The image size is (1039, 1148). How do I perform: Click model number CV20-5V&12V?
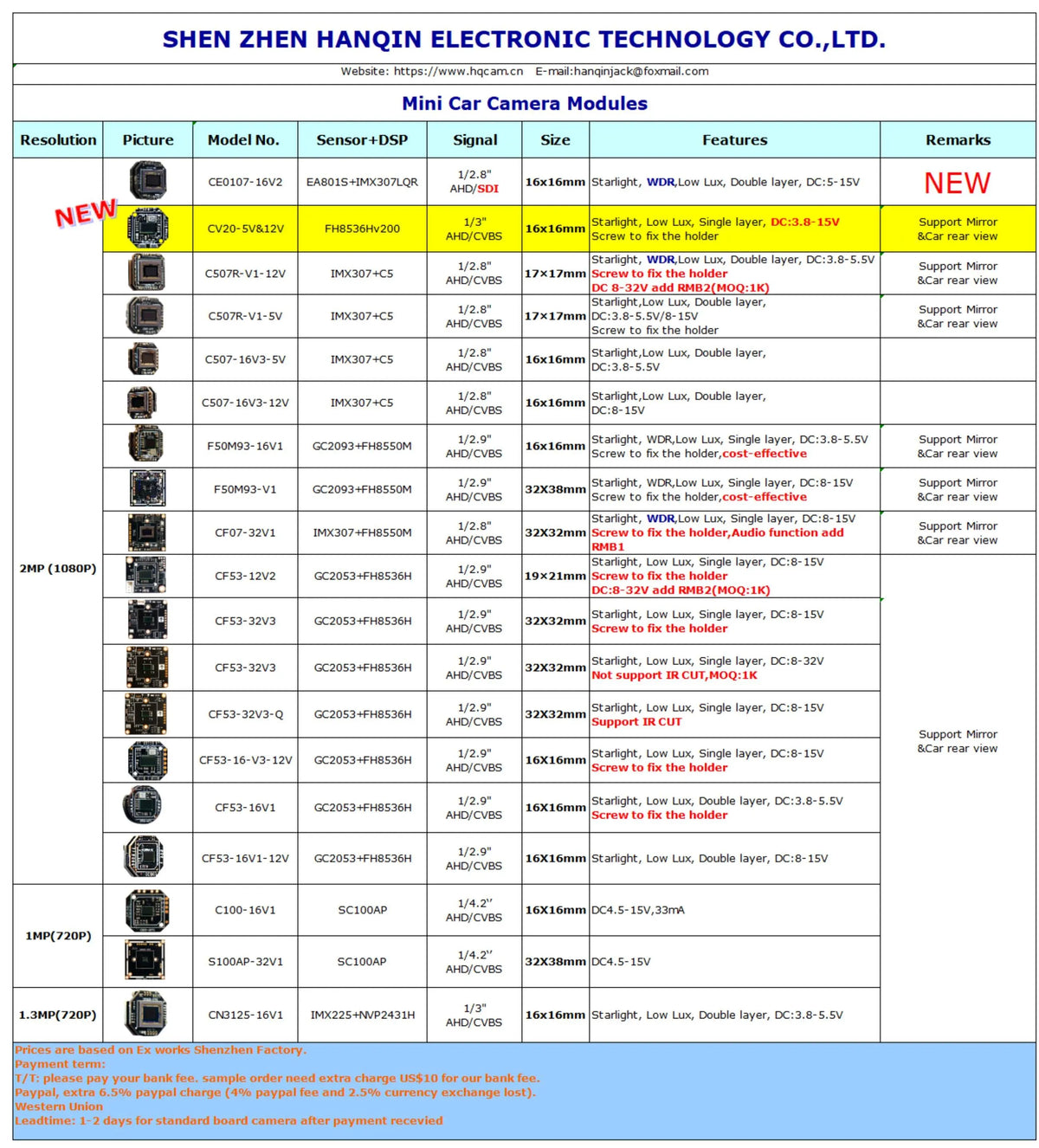[245, 229]
